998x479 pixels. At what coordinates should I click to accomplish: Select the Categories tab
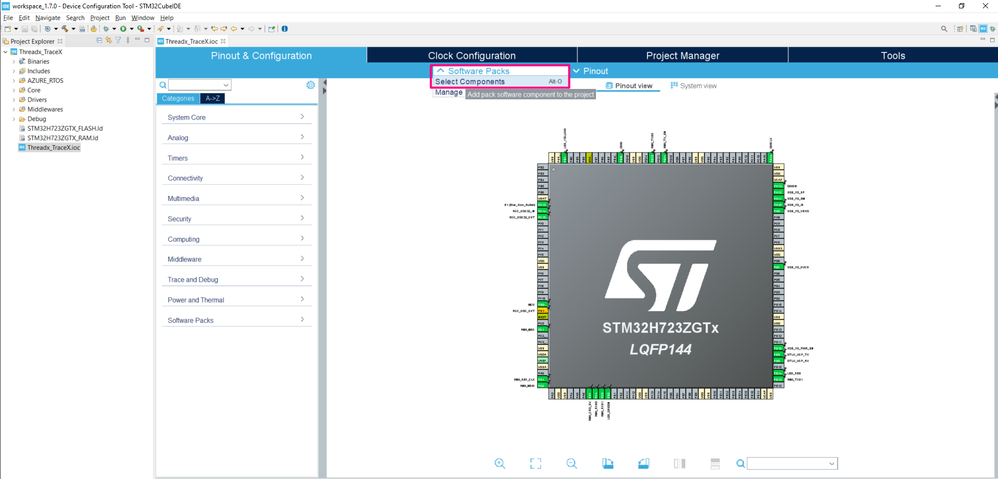[178, 99]
